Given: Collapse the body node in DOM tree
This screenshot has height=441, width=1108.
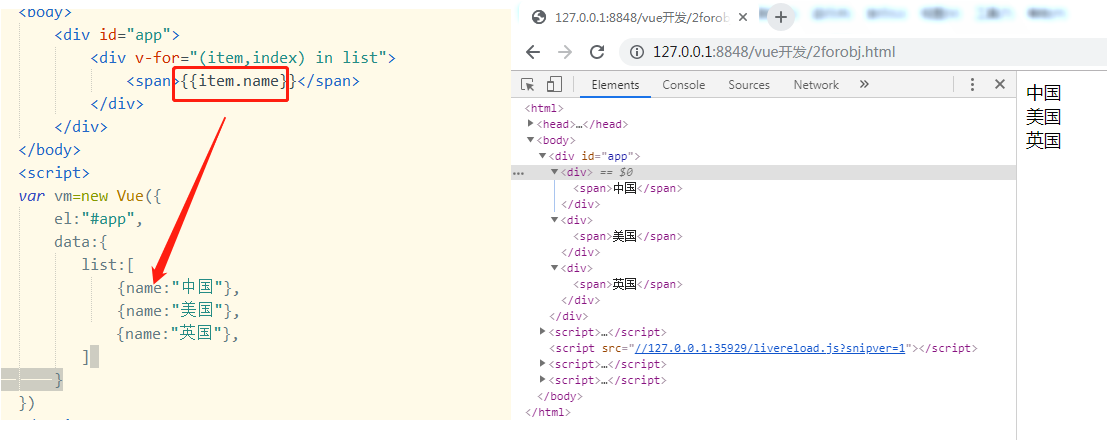Looking at the screenshot, I should coord(531,140).
